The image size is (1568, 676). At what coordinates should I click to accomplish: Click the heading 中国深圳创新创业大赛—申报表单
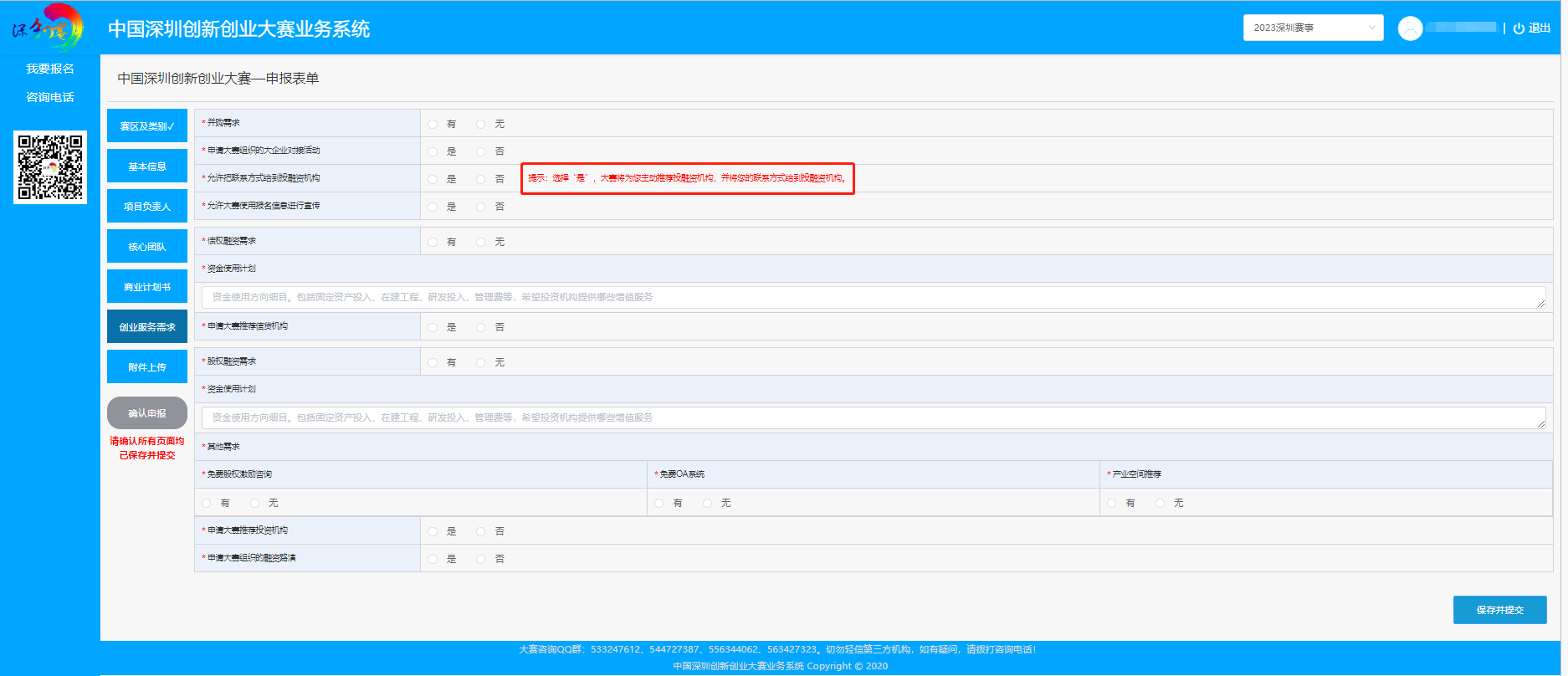click(218, 79)
